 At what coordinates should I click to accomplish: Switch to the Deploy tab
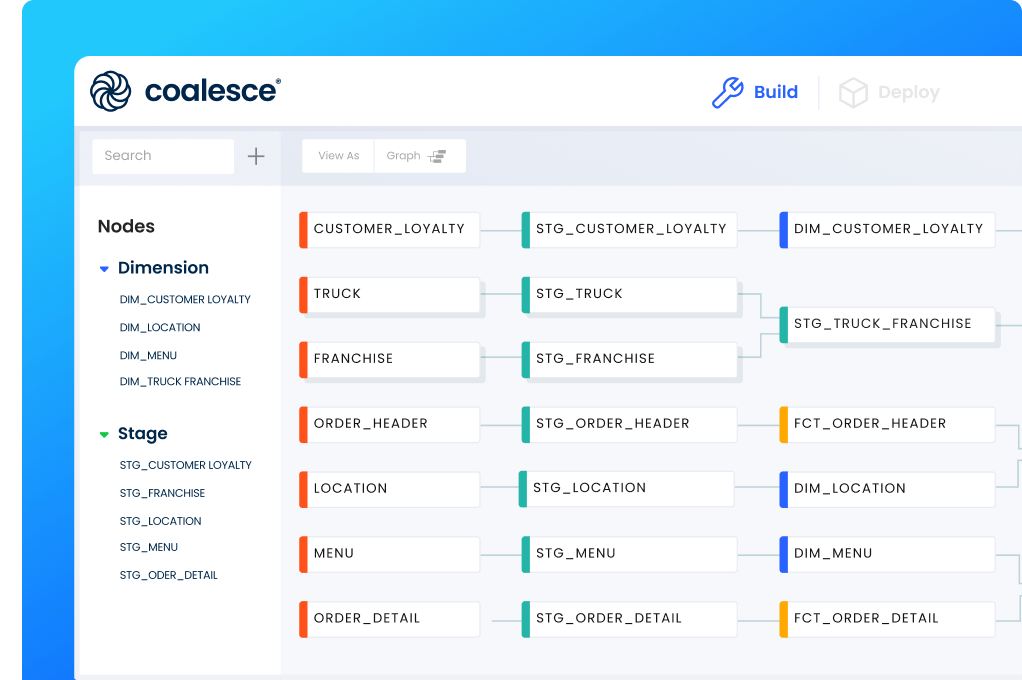(889, 93)
